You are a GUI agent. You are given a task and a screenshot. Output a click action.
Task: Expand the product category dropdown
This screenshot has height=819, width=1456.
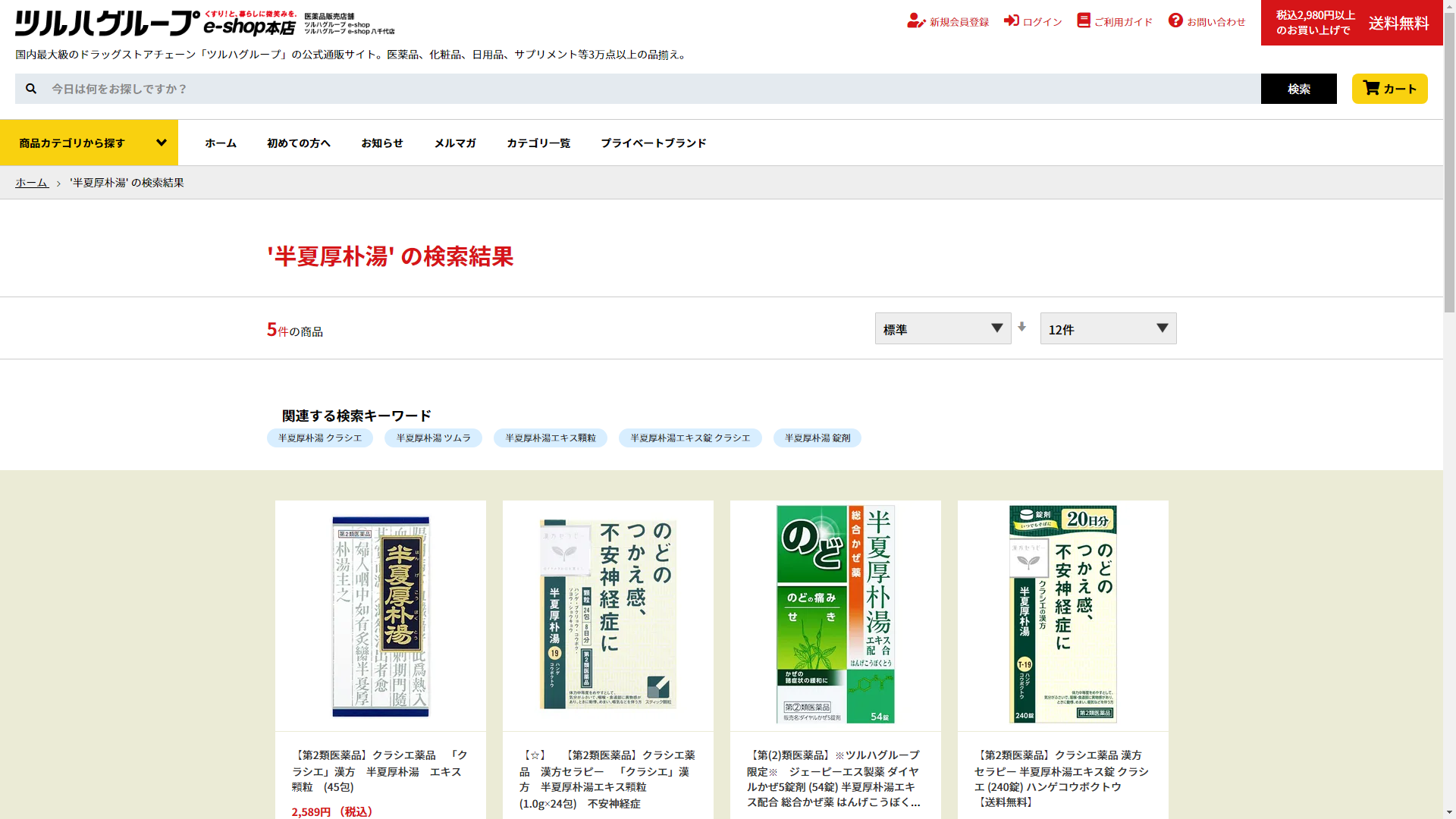click(89, 143)
